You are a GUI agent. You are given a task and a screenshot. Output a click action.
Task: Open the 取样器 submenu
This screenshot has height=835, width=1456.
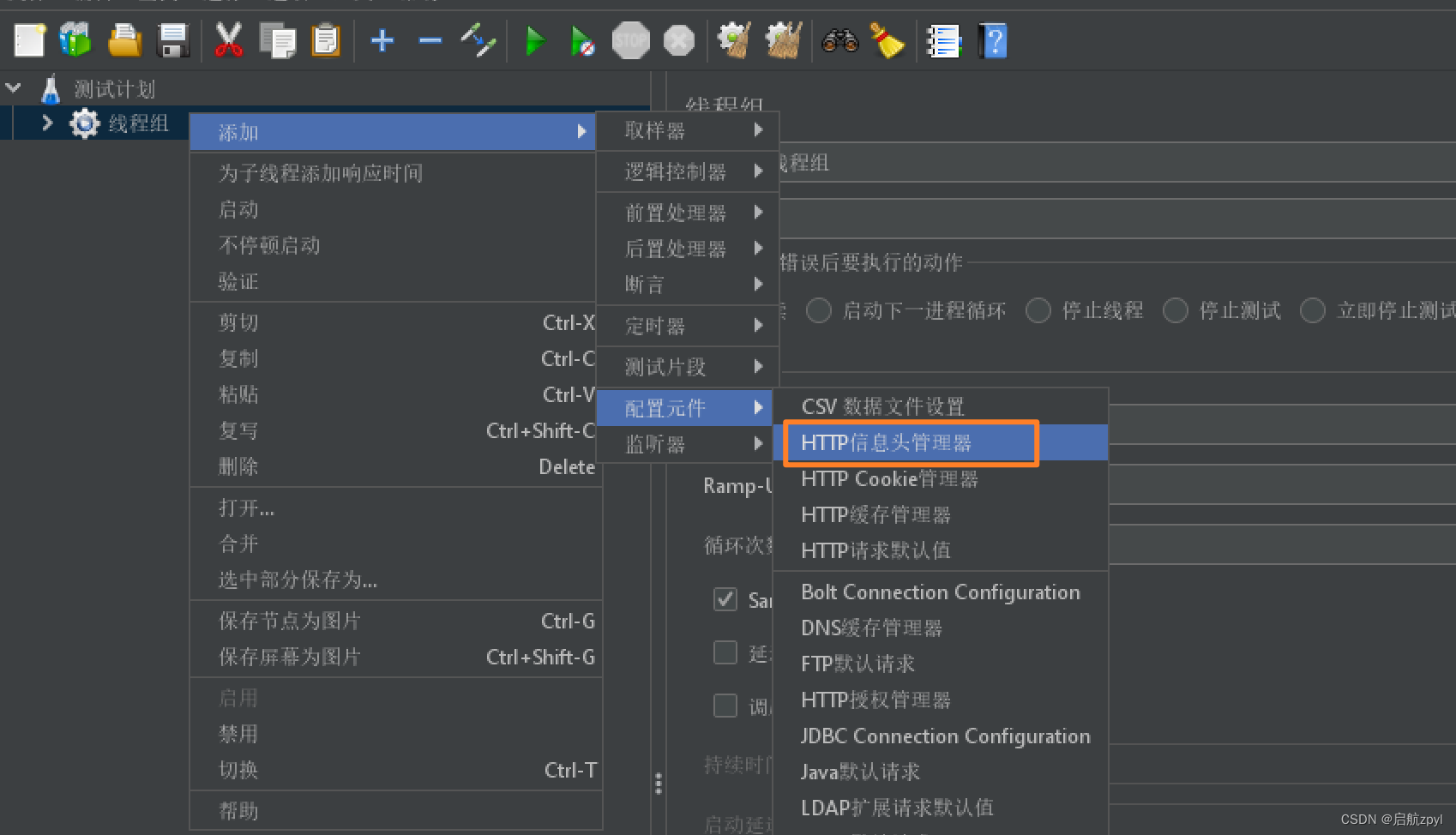tap(688, 130)
